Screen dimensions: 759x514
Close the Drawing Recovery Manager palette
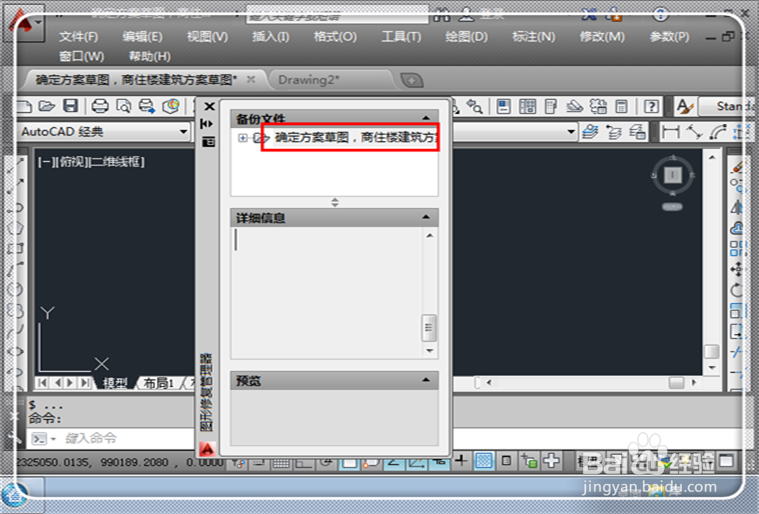coord(209,106)
